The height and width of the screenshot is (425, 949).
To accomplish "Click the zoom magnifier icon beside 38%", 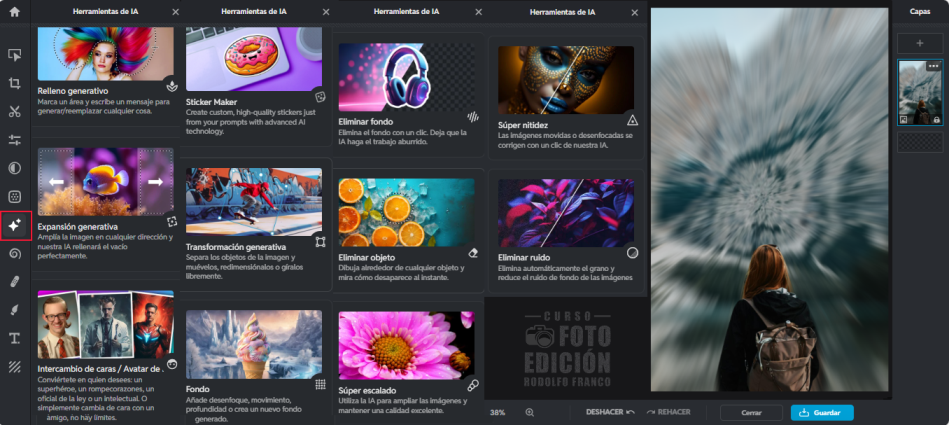I will [530, 412].
